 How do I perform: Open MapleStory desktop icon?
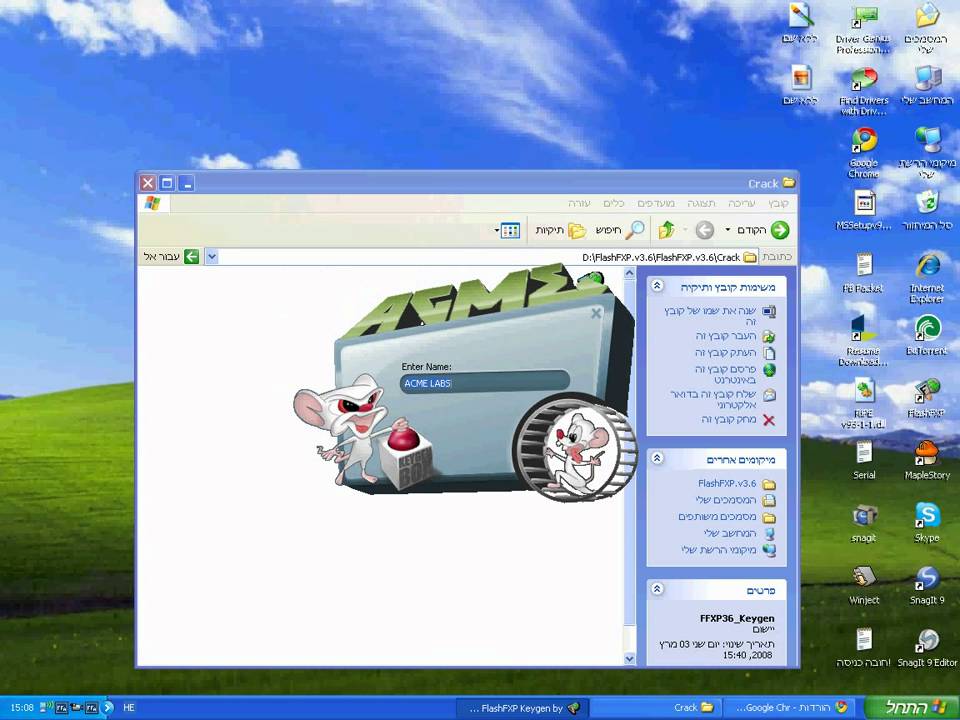927,460
